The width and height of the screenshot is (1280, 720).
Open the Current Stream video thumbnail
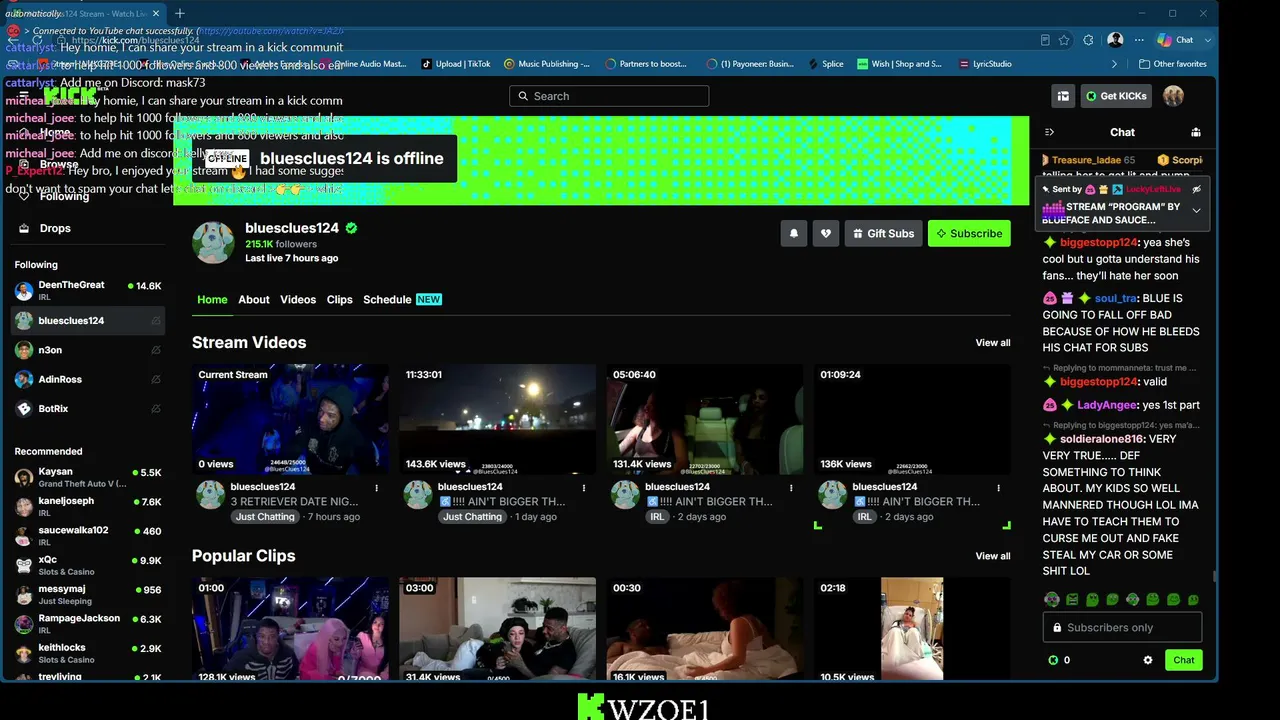point(290,419)
